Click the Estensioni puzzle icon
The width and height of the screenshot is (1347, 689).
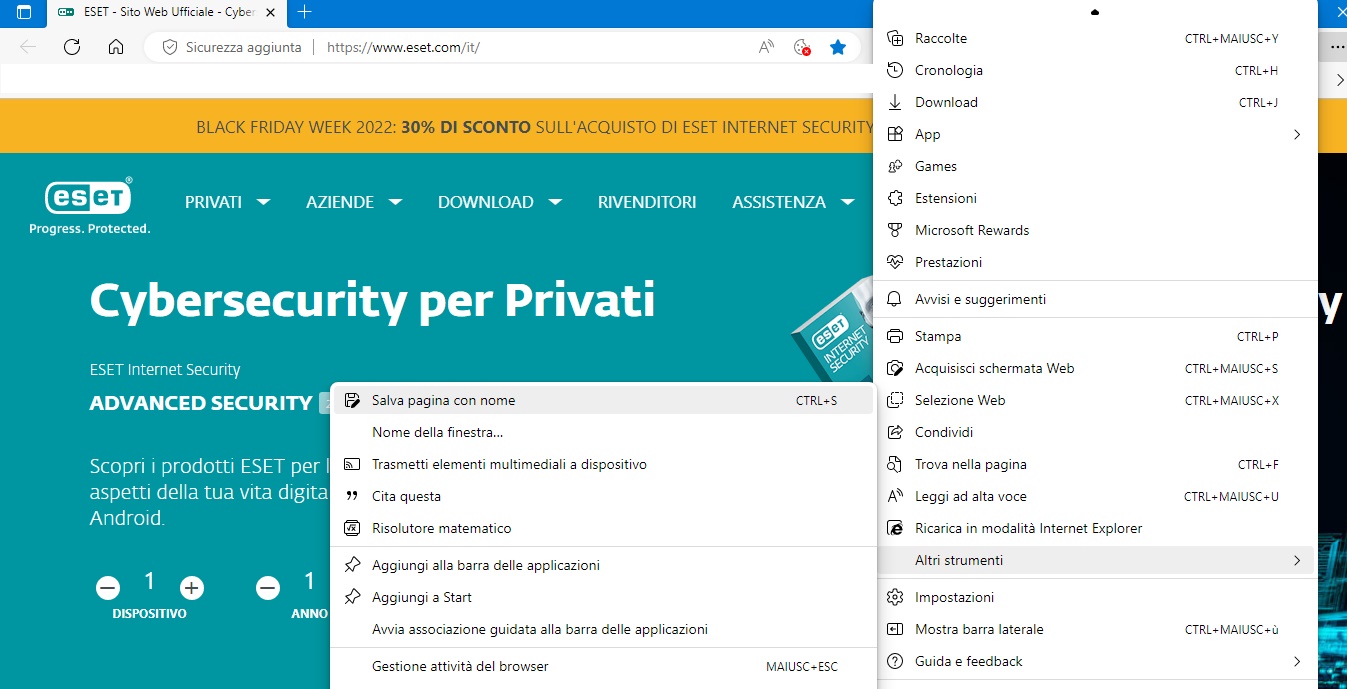pyautogui.click(x=896, y=198)
